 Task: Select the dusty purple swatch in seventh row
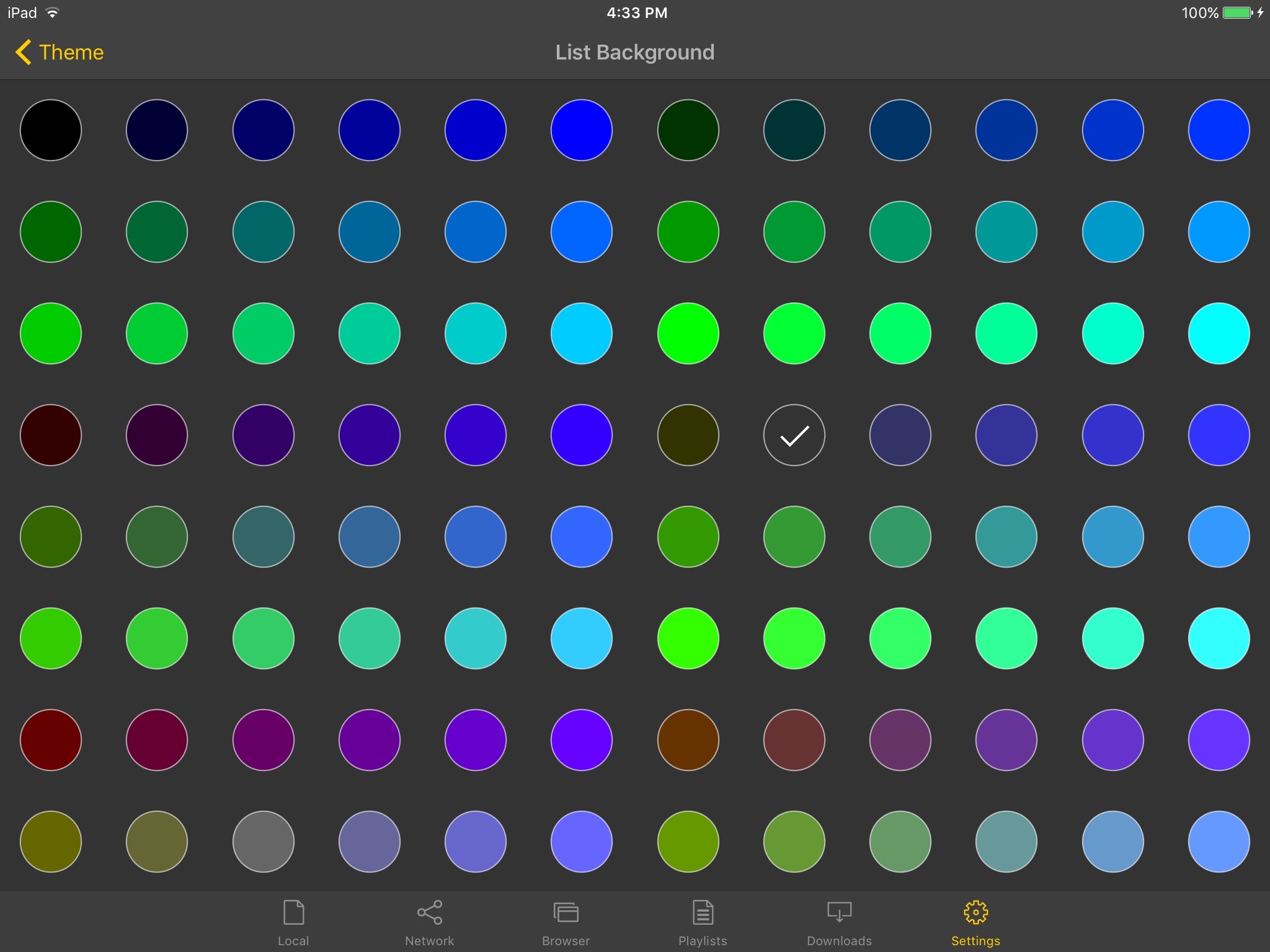pyautogui.click(x=900, y=740)
